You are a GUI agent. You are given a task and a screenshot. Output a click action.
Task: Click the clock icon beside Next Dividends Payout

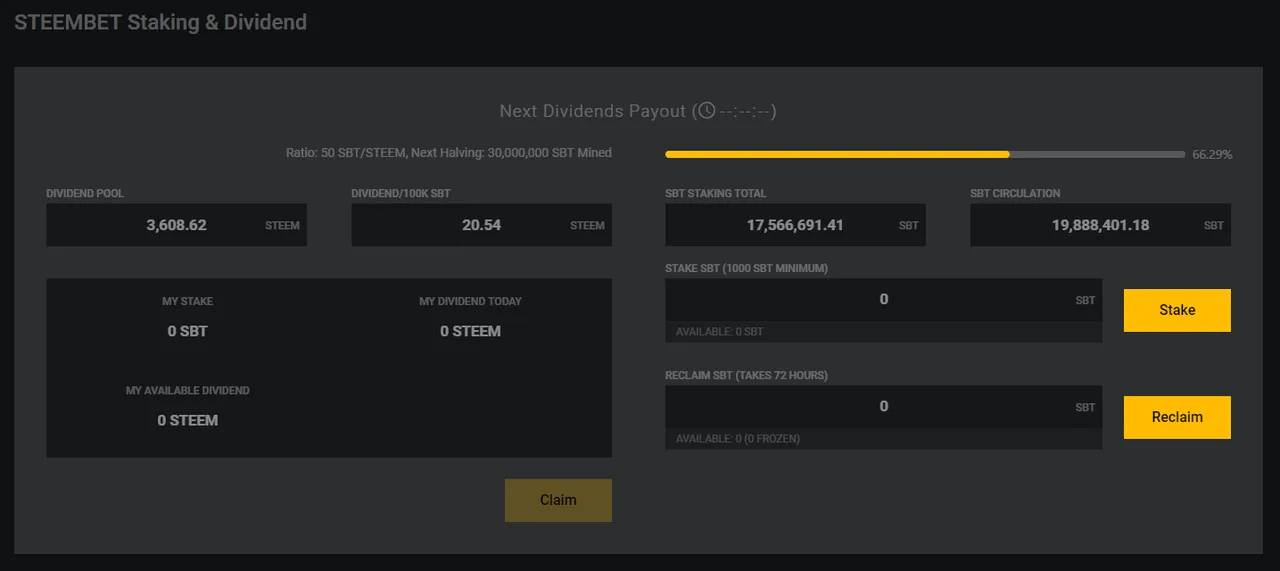[707, 111]
